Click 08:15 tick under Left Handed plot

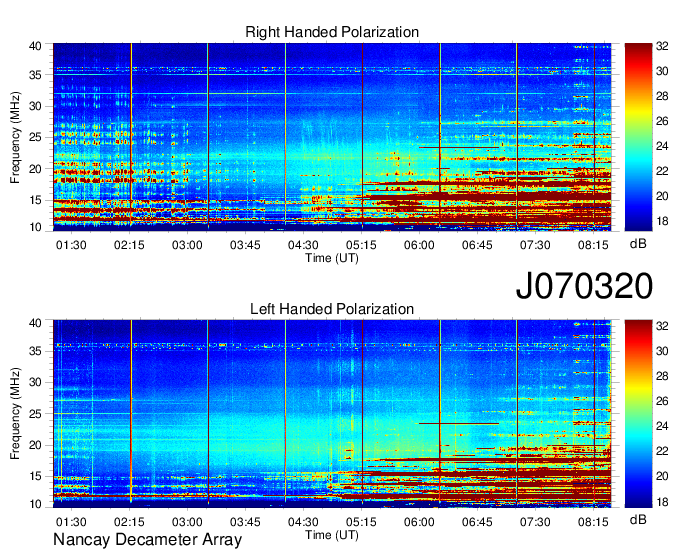coord(593,522)
